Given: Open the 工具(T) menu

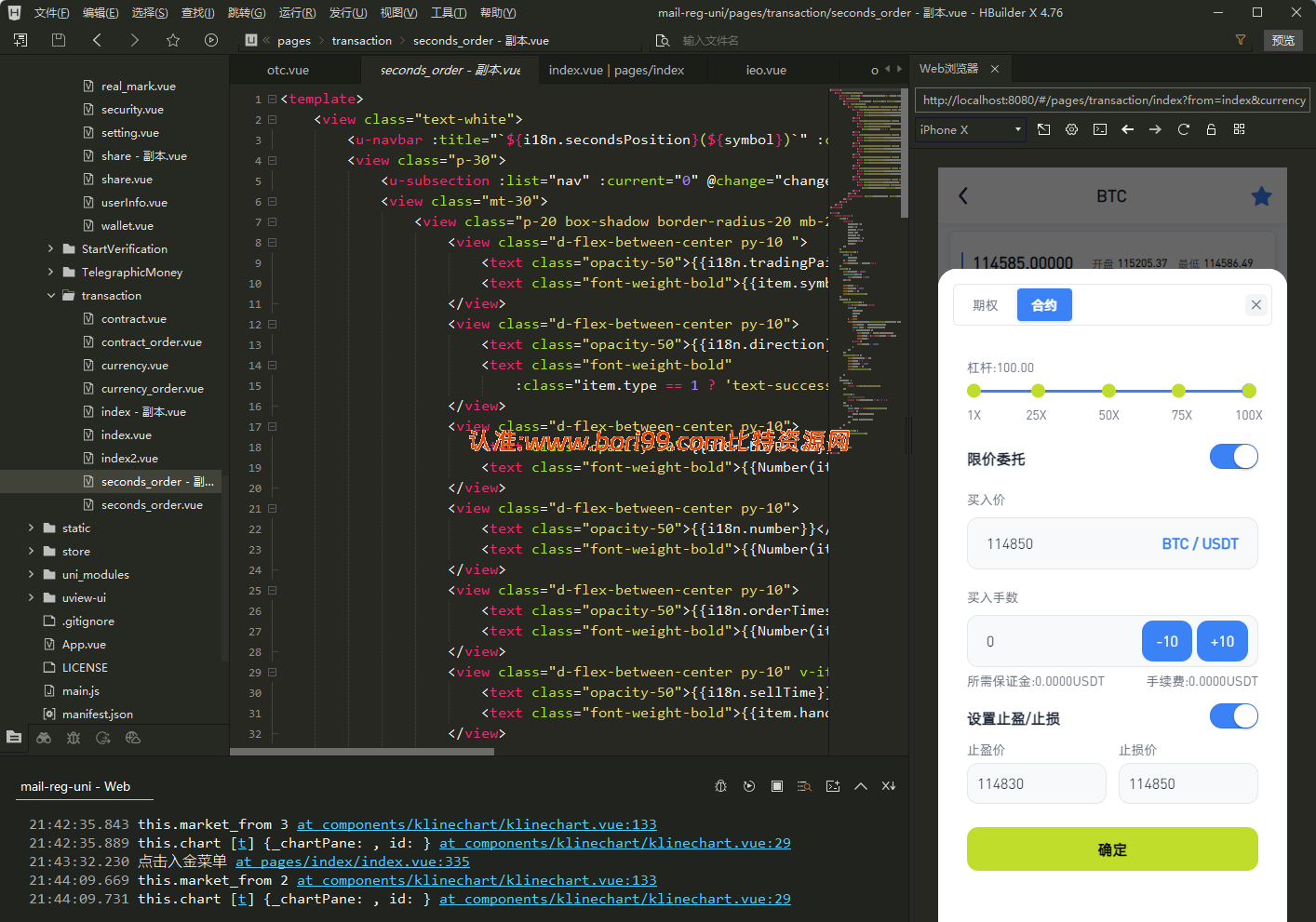Looking at the screenshot, I should pyautogui.click(x=449, y=13).
